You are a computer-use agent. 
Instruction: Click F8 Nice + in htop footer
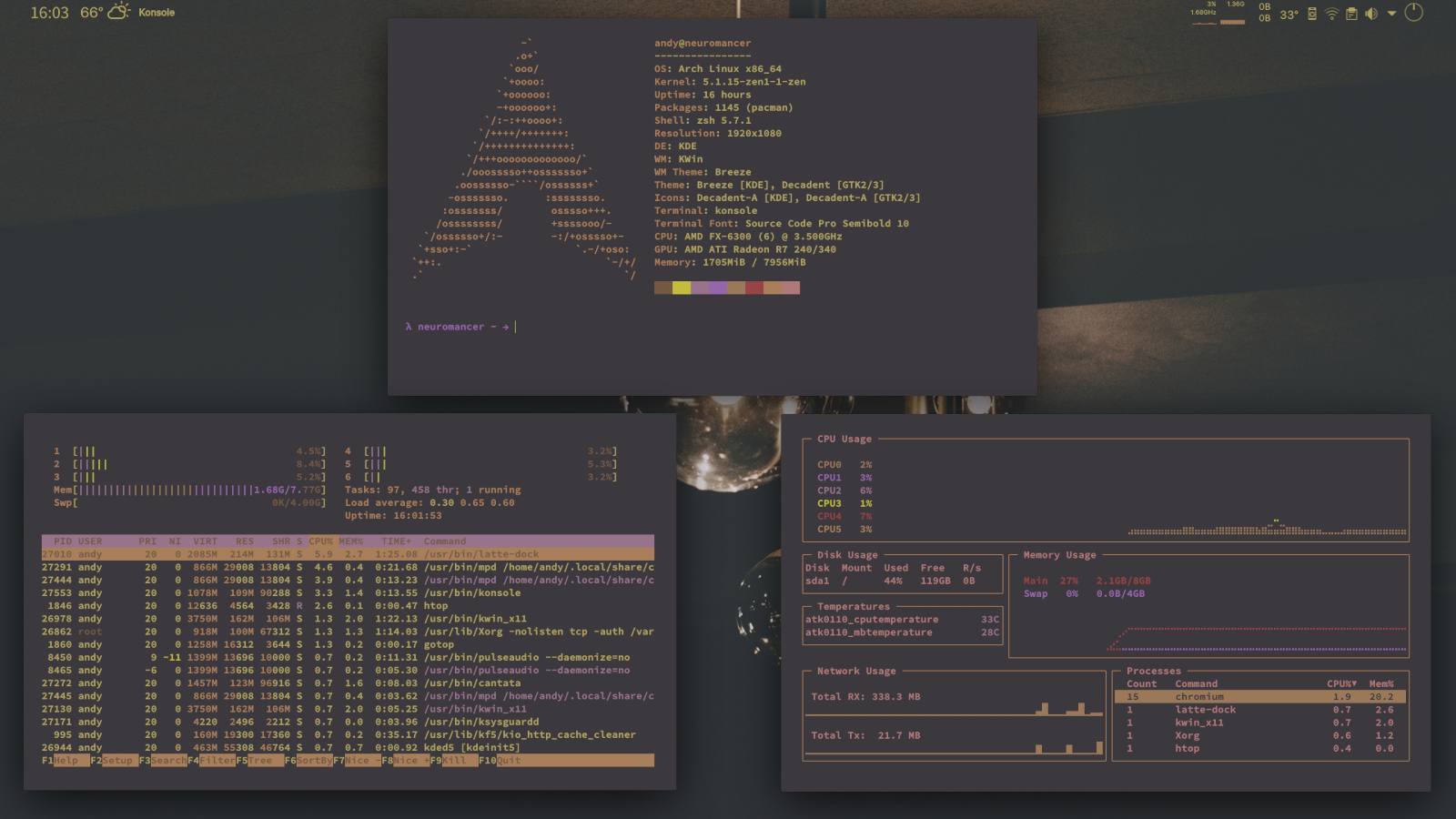(x=405, y=761)
